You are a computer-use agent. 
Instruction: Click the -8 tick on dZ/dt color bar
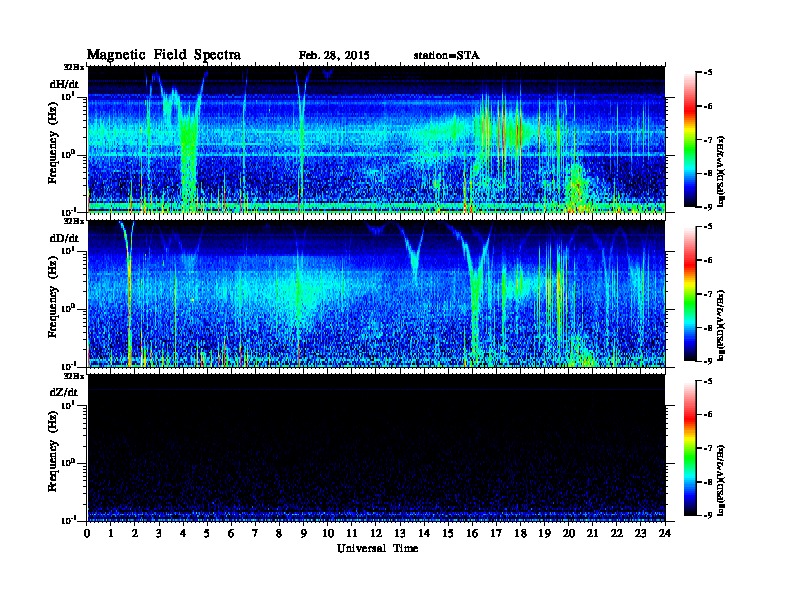[x=708, y=482]
